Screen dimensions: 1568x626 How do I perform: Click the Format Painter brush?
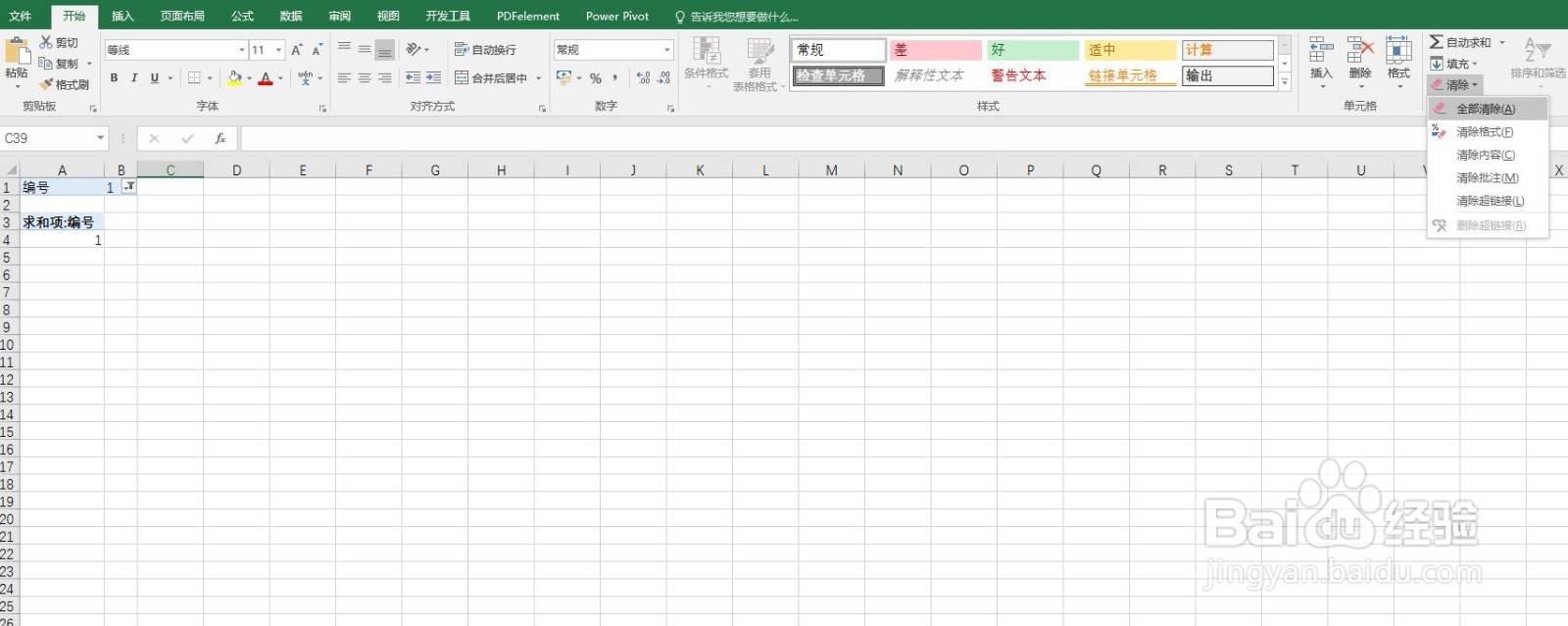[x=46, y=84]
